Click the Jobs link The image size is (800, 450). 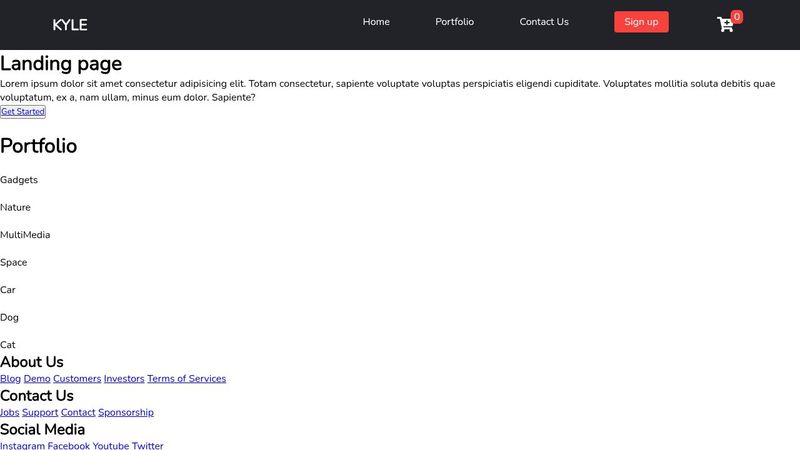(9, 412)
